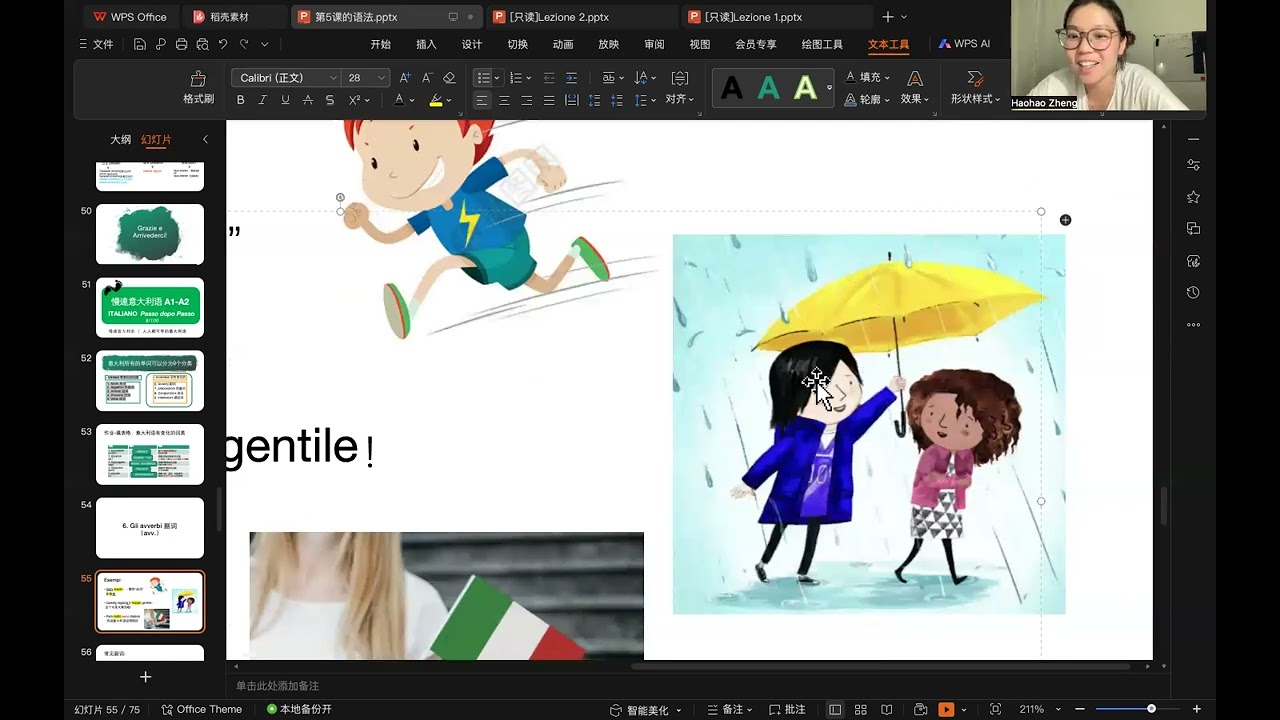Click the WPS AI button
This screenshot has width=1280, height=720.
pyautogui.click(x=964, y=44)
